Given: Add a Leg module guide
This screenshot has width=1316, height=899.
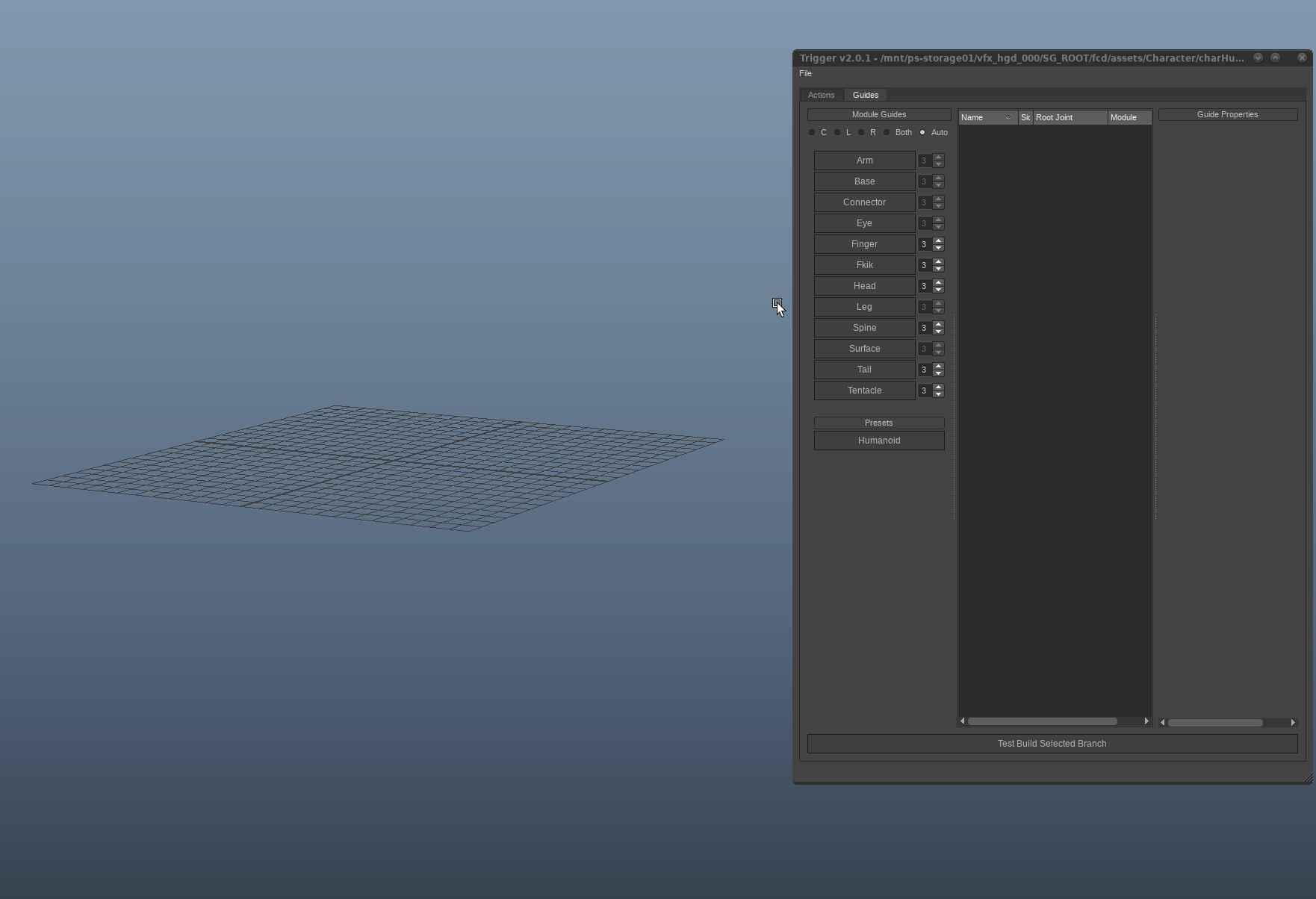Looking at the screenshot, I should (864, 307).
